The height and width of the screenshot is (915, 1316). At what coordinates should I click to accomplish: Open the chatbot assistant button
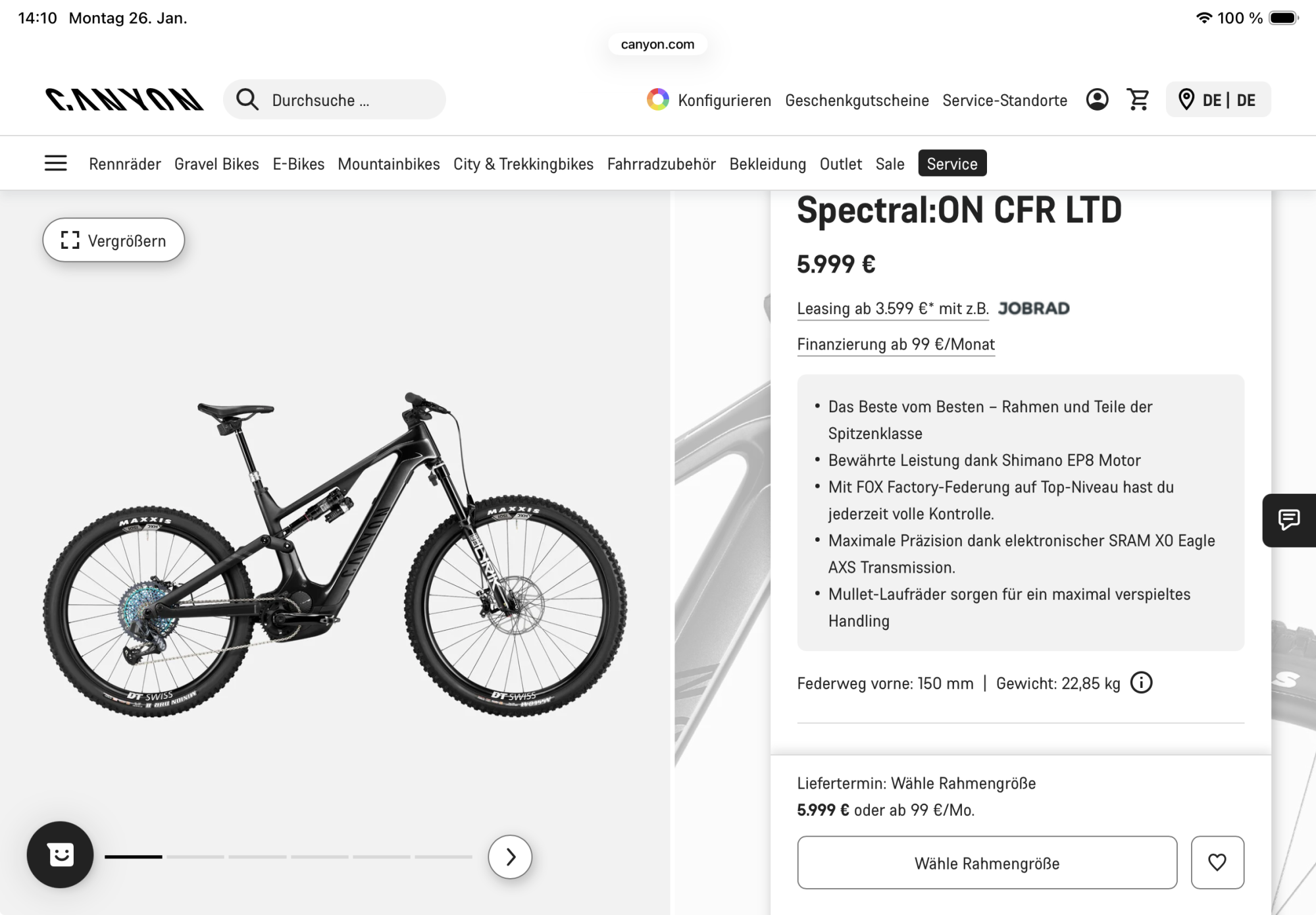tap(60, 854)
